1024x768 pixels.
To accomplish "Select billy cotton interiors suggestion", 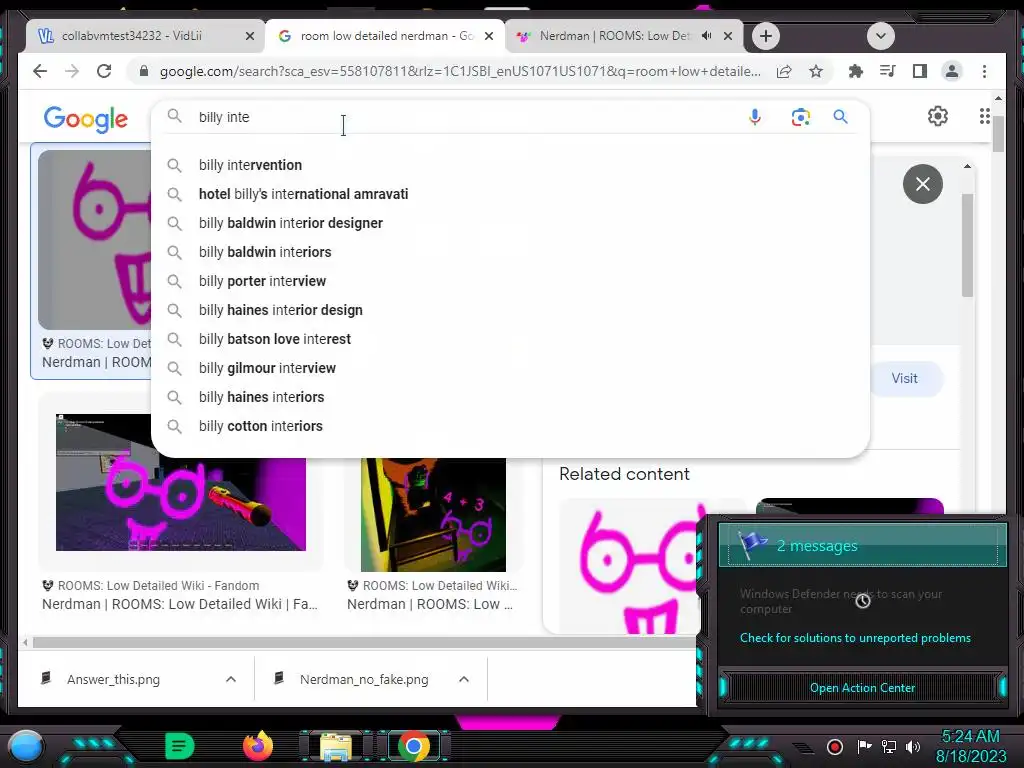I will (510, 426).
